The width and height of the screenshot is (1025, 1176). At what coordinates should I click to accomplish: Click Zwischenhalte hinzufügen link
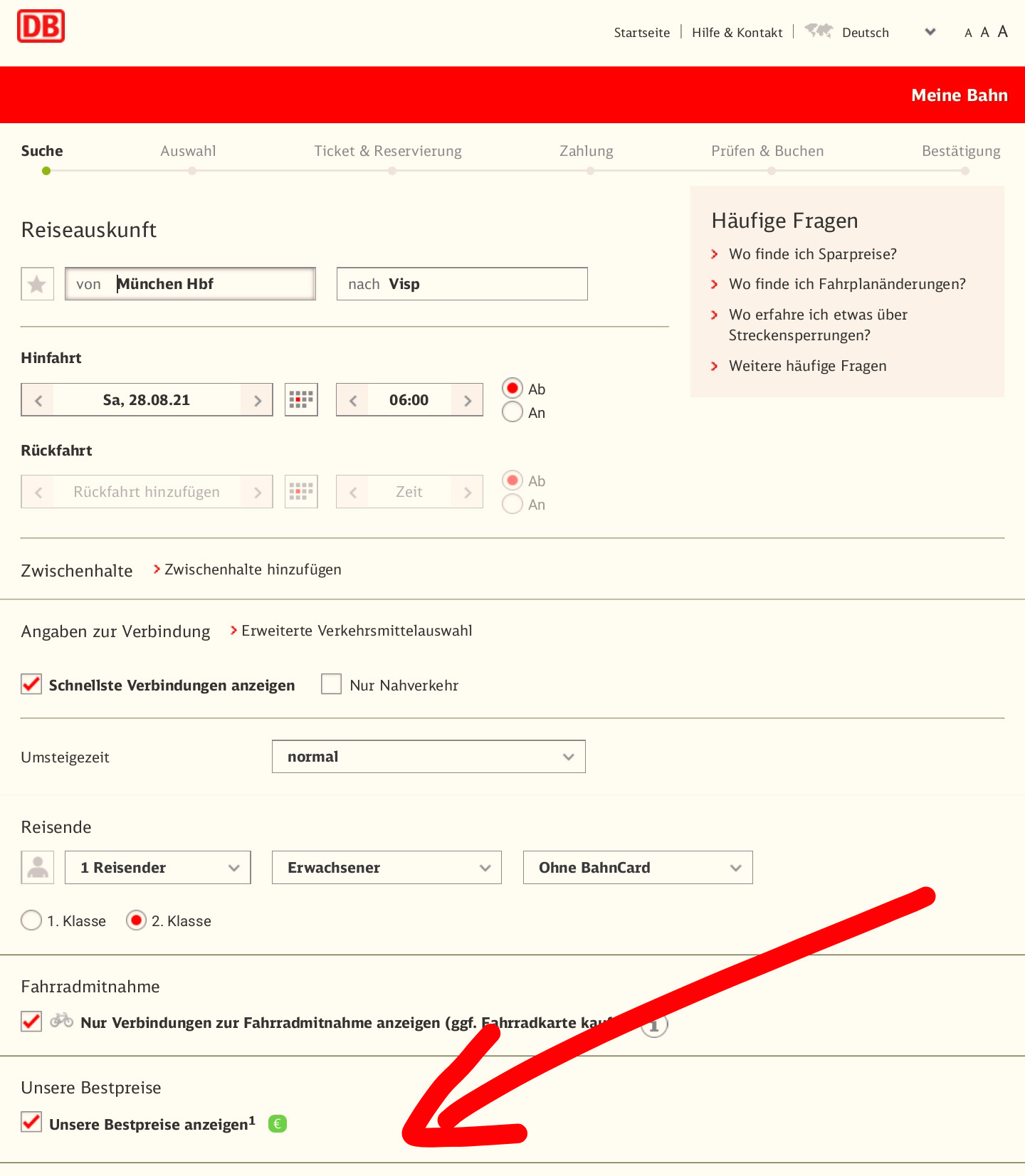click(x=252, y=569)
